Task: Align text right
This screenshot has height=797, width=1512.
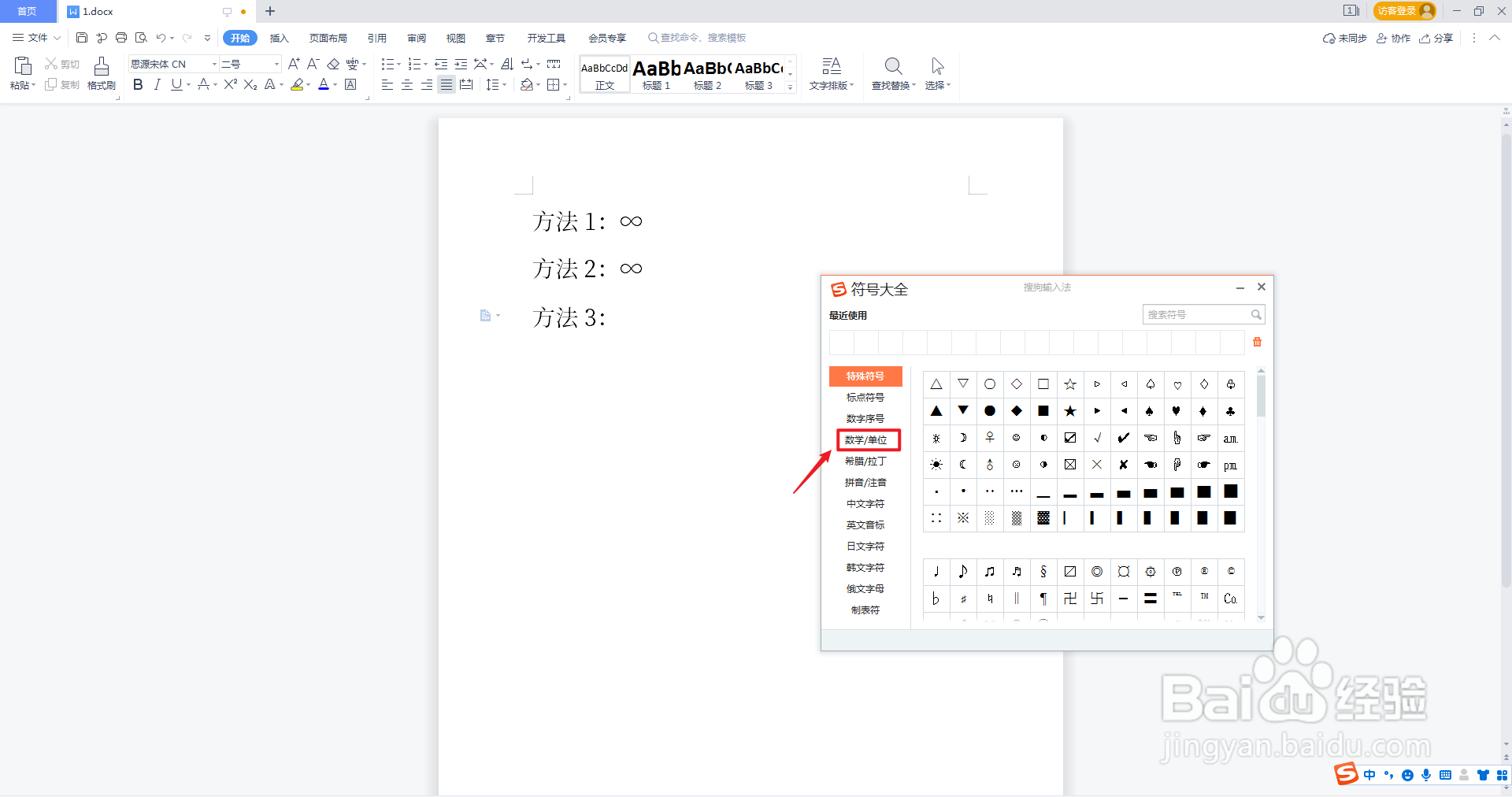Action: coord(426,84)
